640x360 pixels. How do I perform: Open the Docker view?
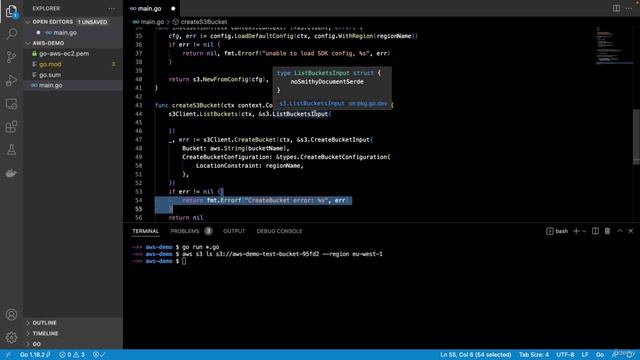click(x=11, y=173)
